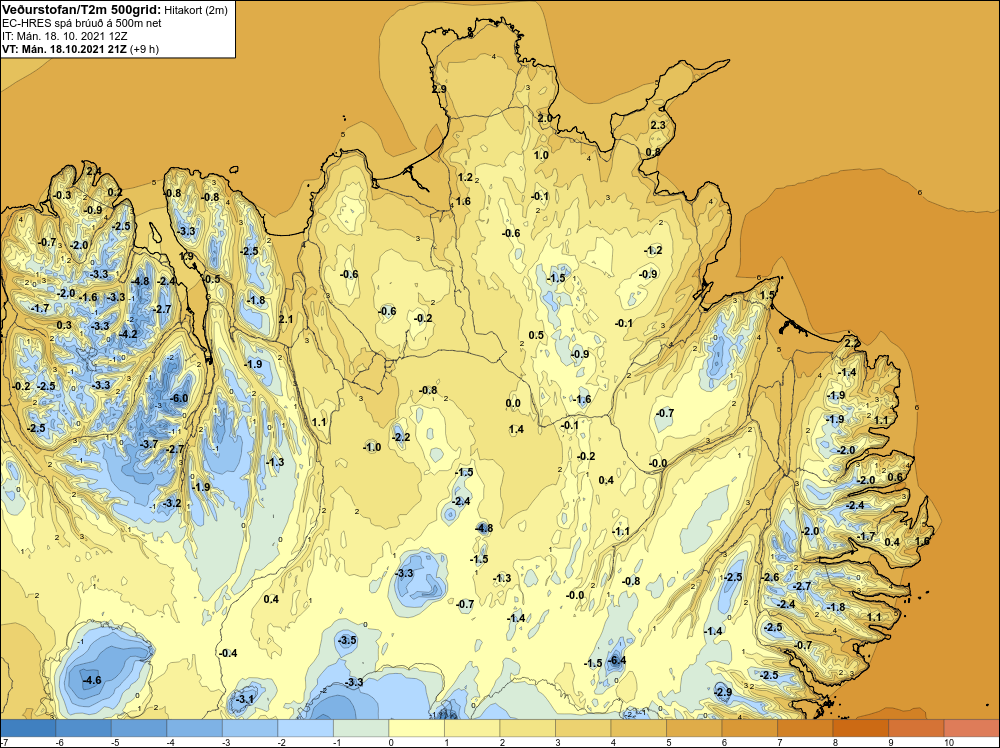Click the '-6.0' temperature value on the map
The image size is (1000, 748).
tap(179, 398)
